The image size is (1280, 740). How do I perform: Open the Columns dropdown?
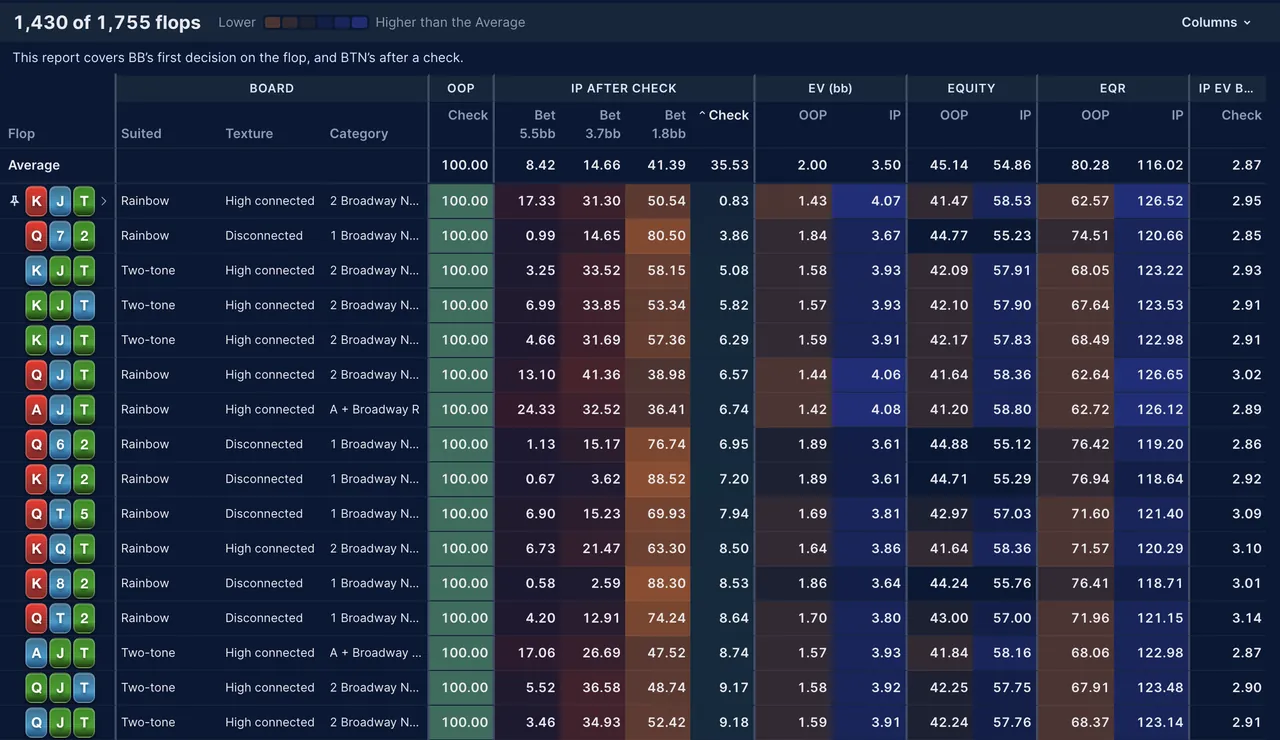[1216, 22]
